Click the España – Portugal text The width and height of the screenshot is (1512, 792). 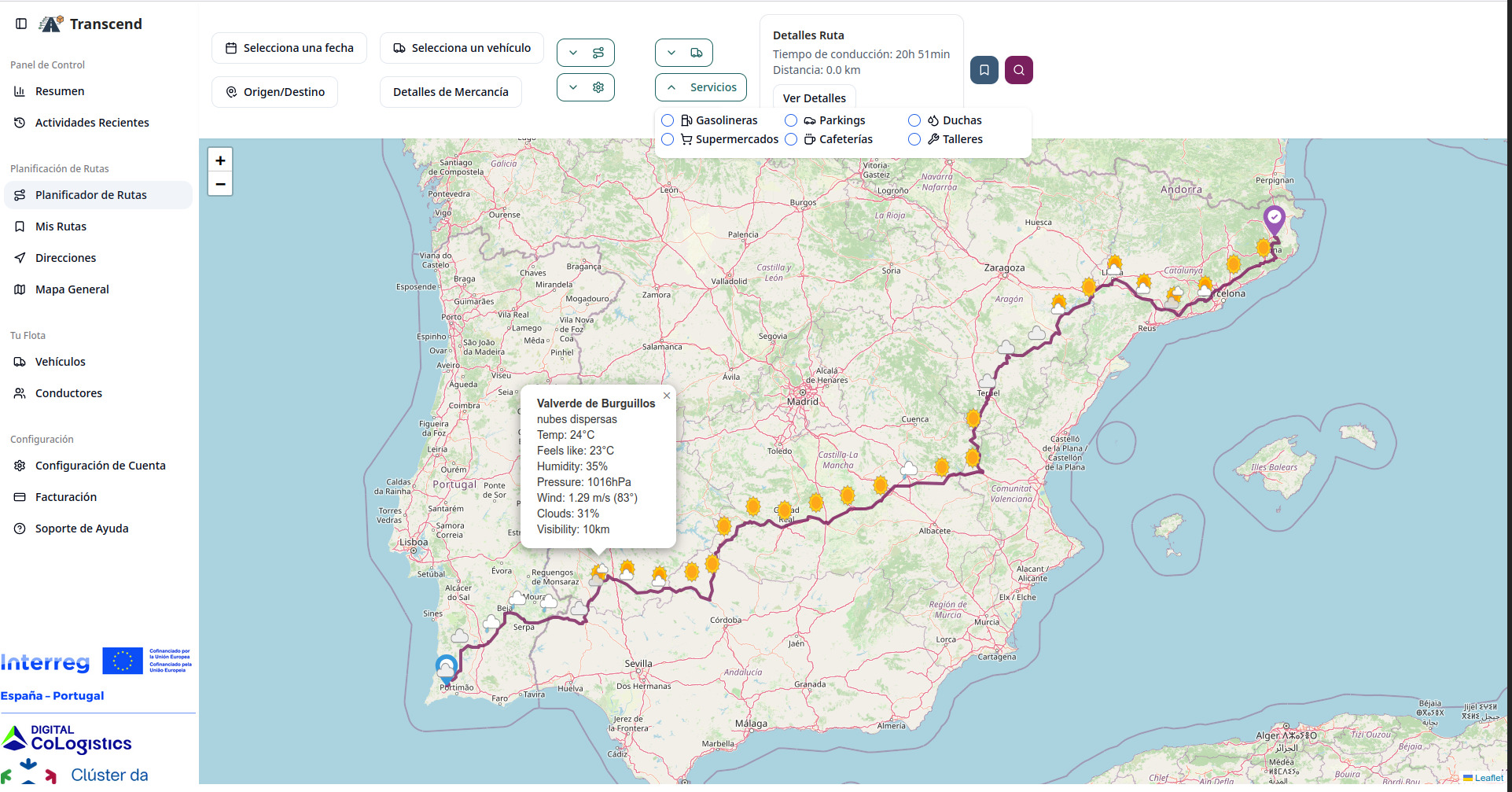click(52, 696)
